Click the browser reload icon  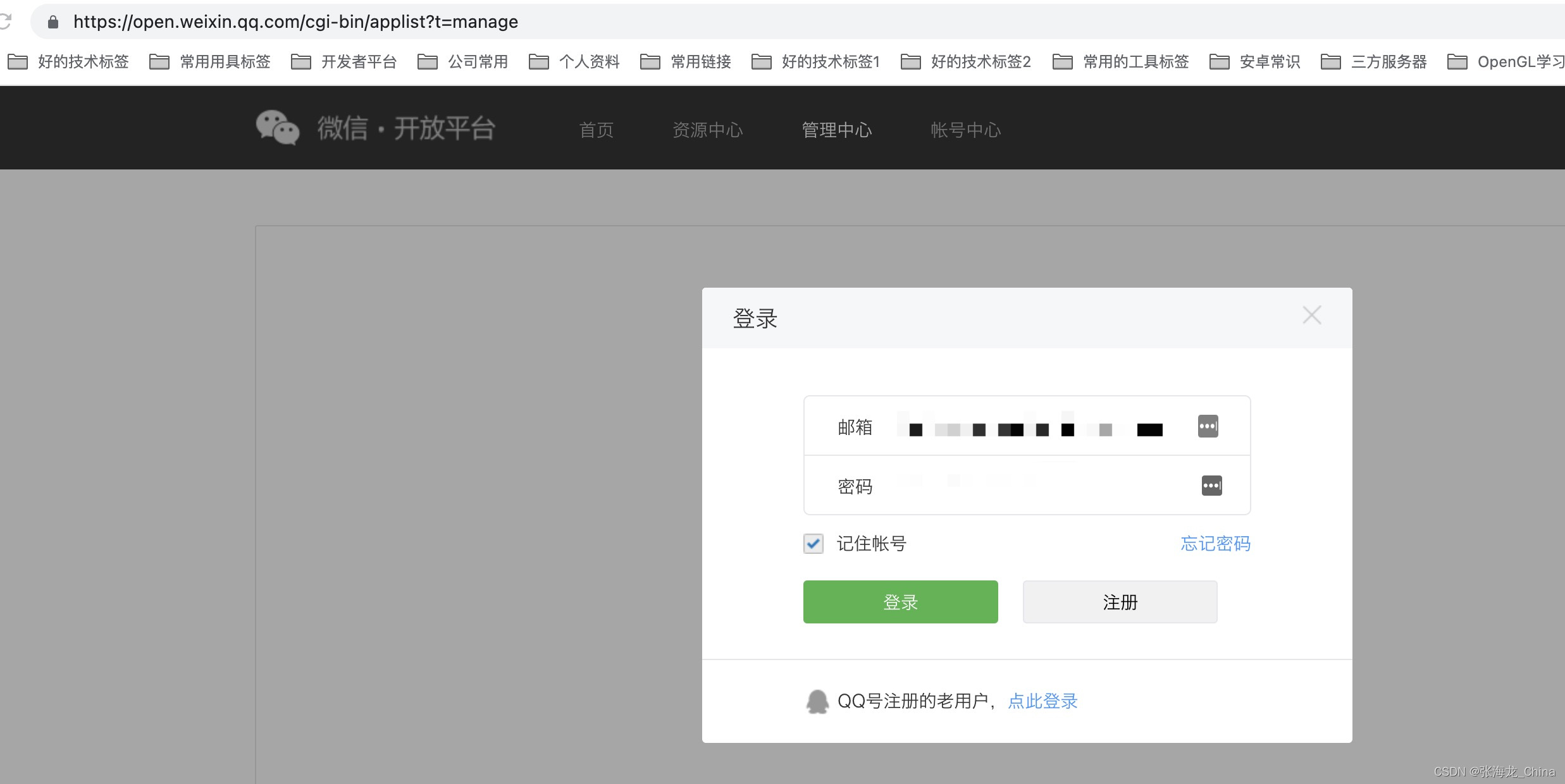[x=5, y=21]
